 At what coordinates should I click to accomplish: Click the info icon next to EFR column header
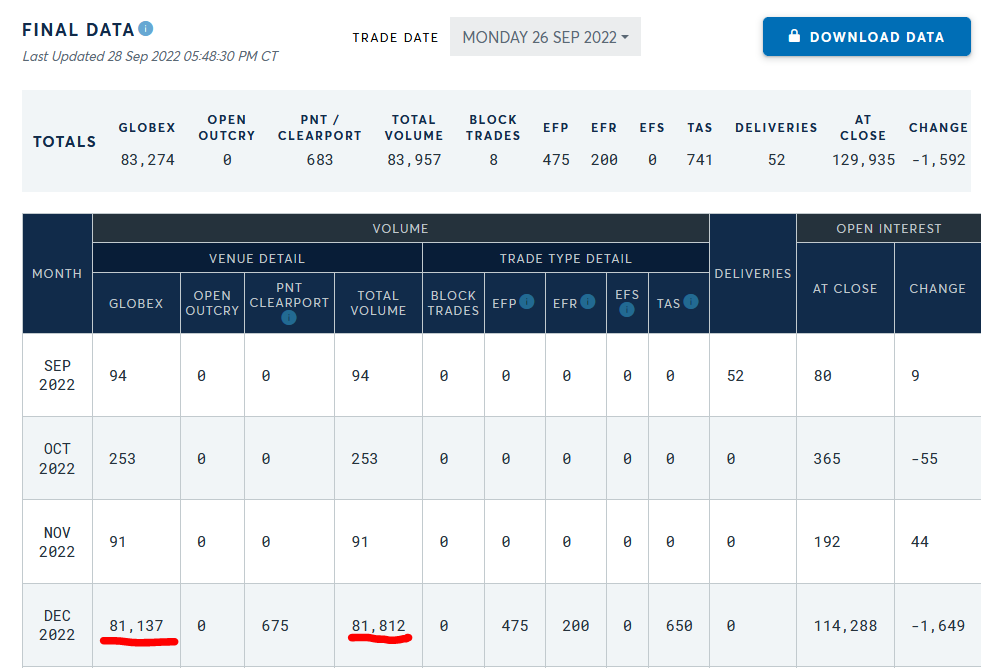tap(587, 302)
